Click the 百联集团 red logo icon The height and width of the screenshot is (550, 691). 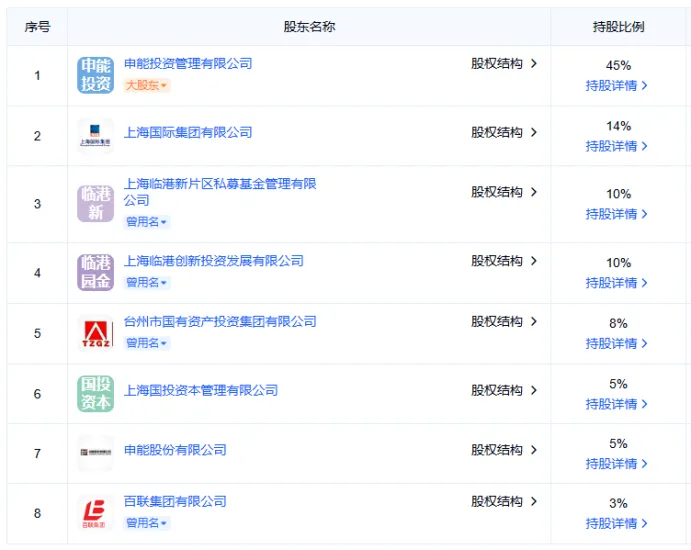pyautogui.click(x=96, y=513)
